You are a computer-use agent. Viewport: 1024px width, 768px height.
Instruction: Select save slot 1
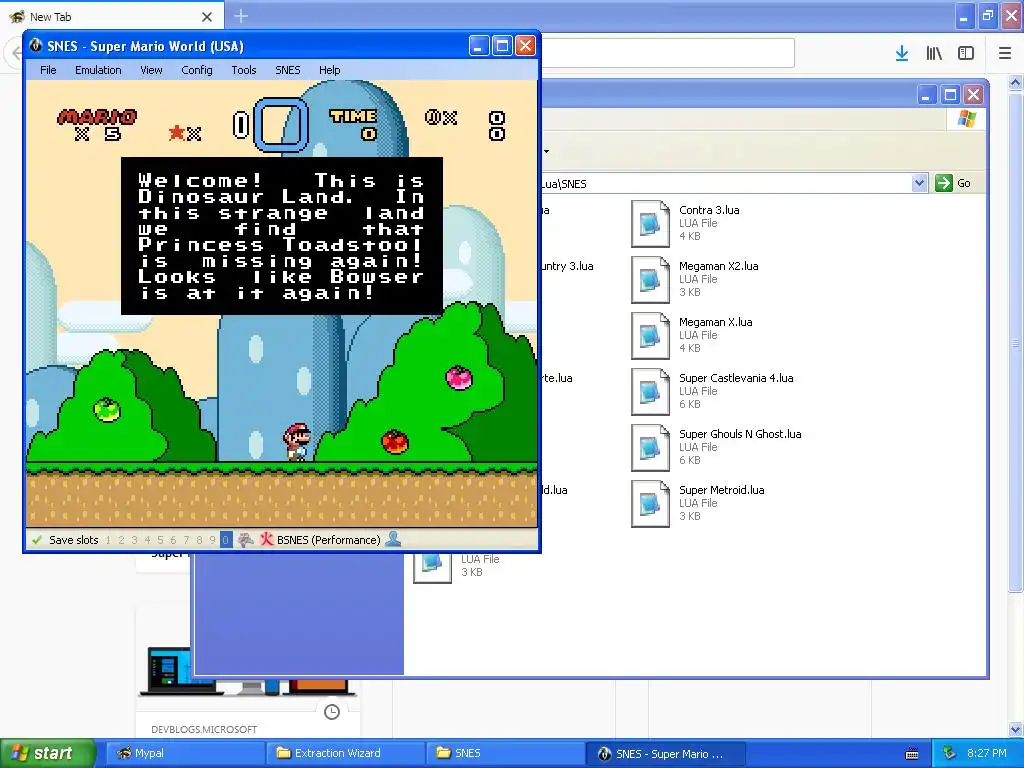pyautogui.click(x=108, y=540)
